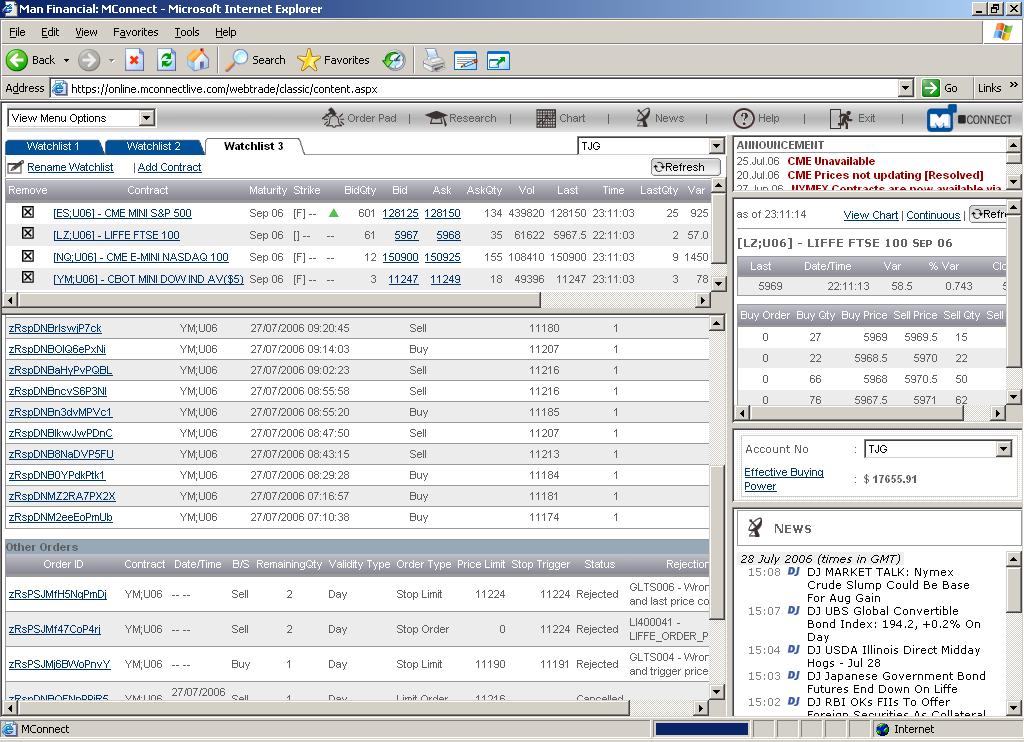This screenshot has height=742, width=1024.
Task: Open order zRspDNBrIswjP7ck link
Action: pos(55,328)
